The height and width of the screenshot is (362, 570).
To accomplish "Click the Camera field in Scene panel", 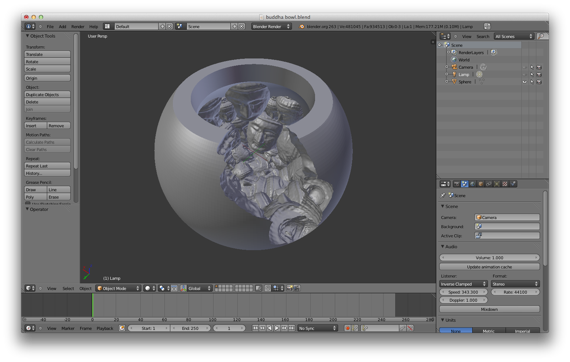I will pos(507,217).
